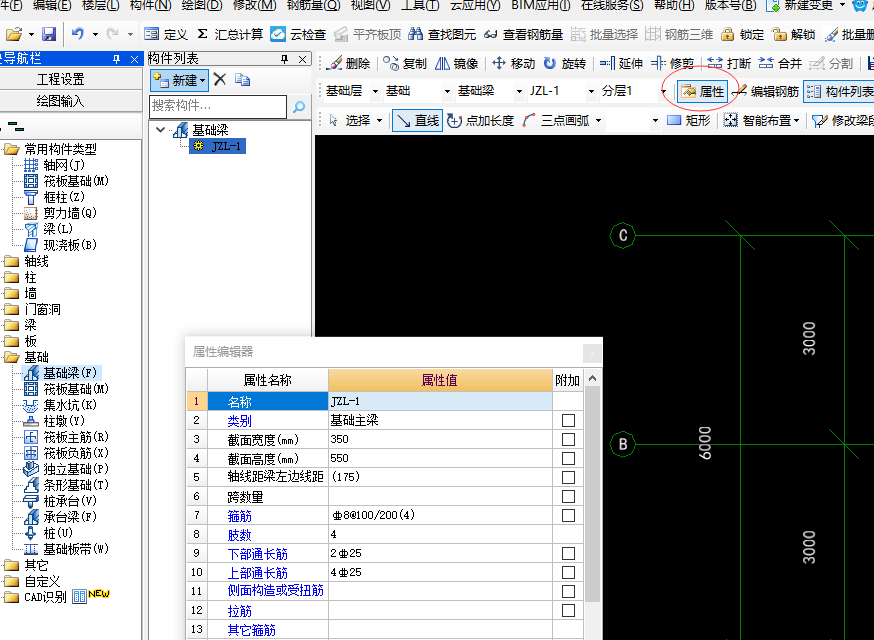Image resolution: width=874 pixels, height=640 pixels.
Task: Click the 删除 delete tool
Action: (348, 64)
